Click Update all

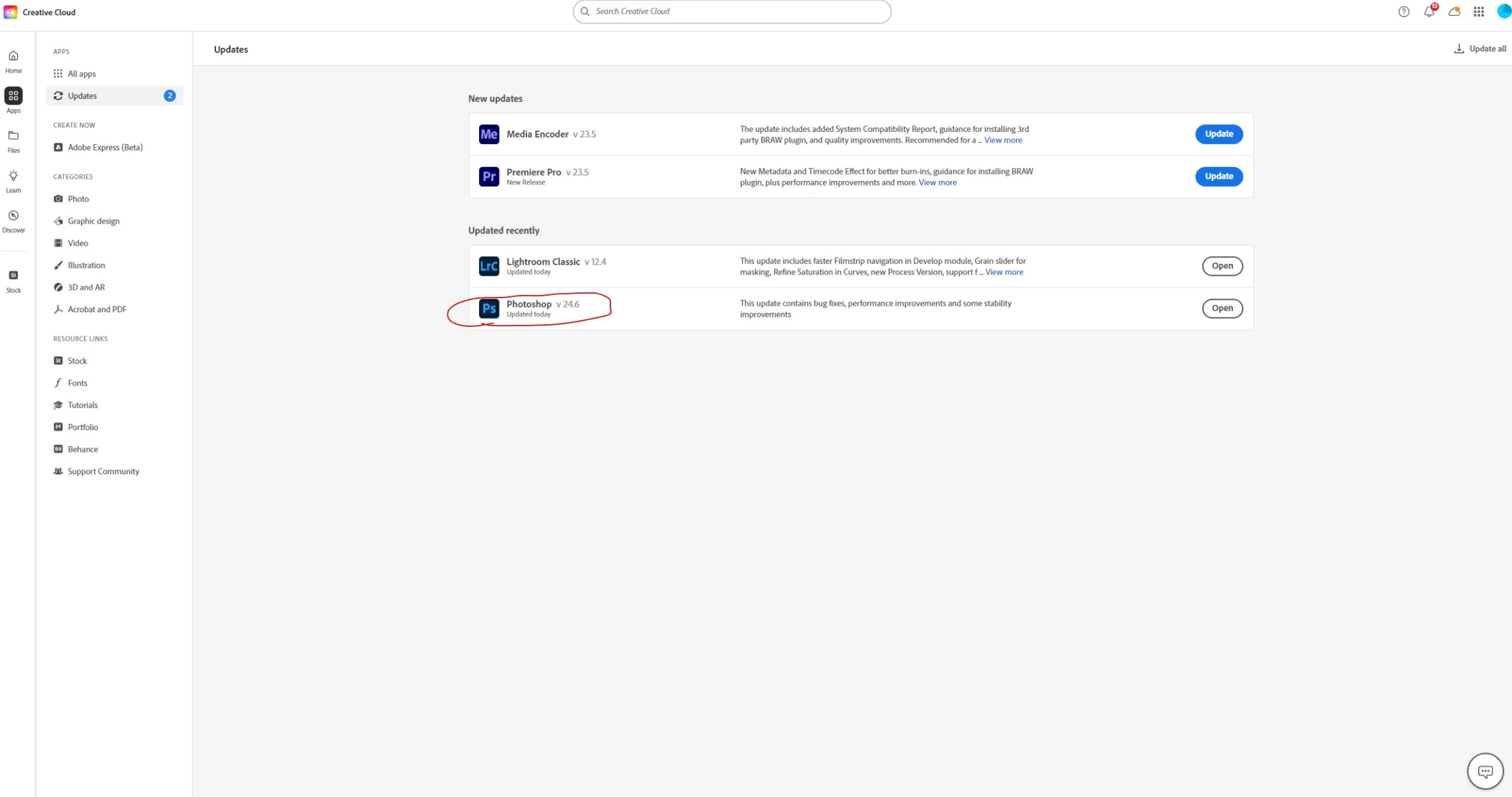(1480, 49)
